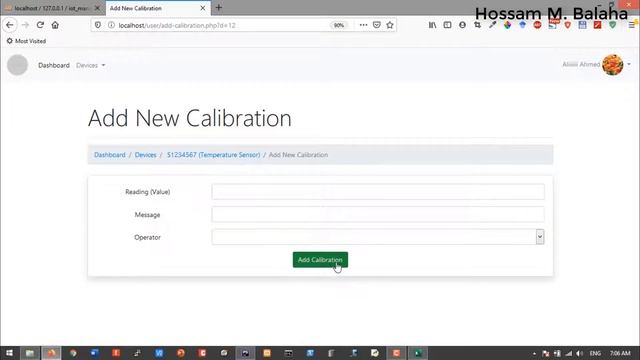The image size is (640, 360).
Task: Open the volume speaker tray icon
Action: [x=580, y=353]
